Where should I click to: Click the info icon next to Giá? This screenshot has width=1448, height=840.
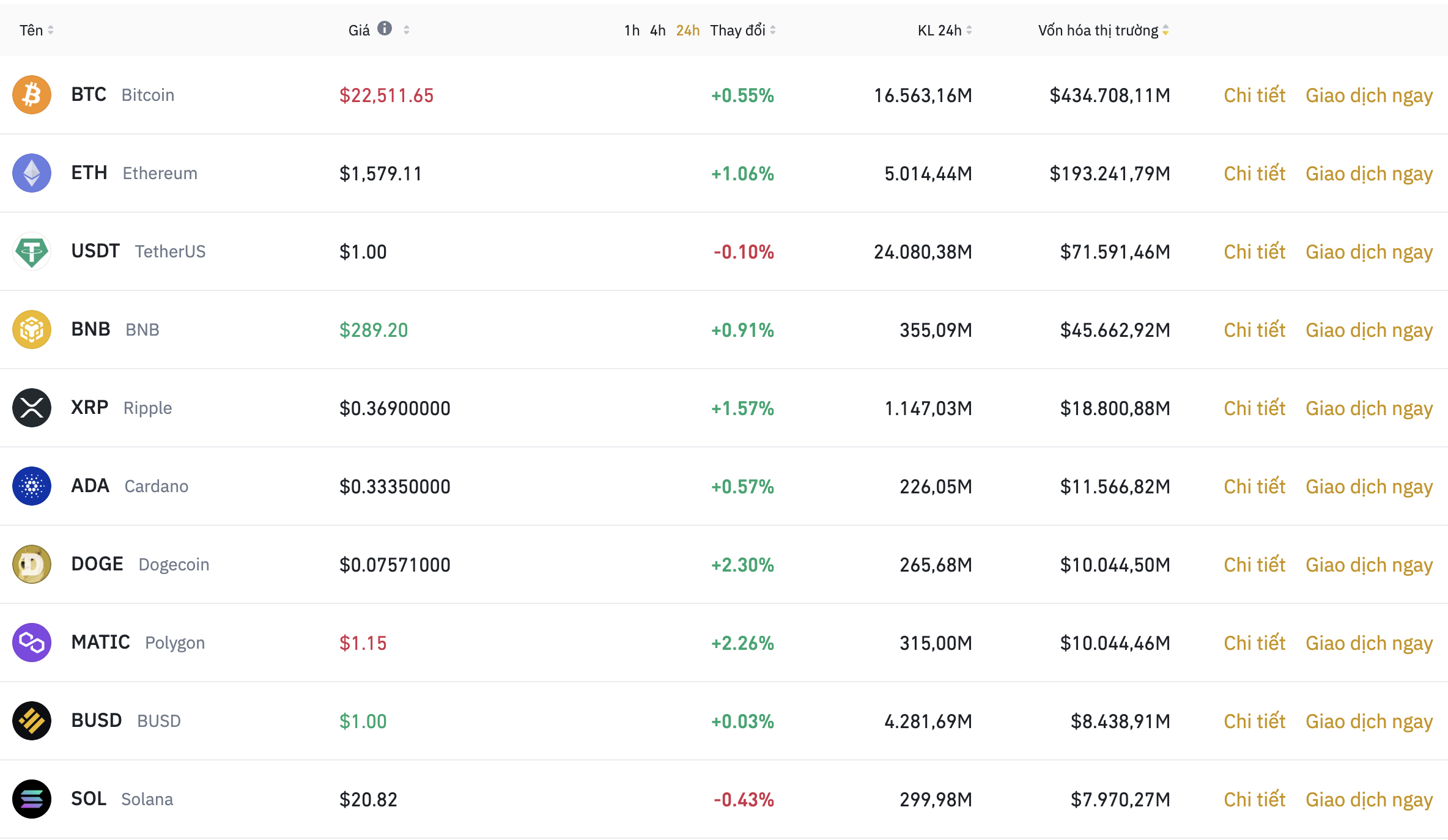coord(385,28)
